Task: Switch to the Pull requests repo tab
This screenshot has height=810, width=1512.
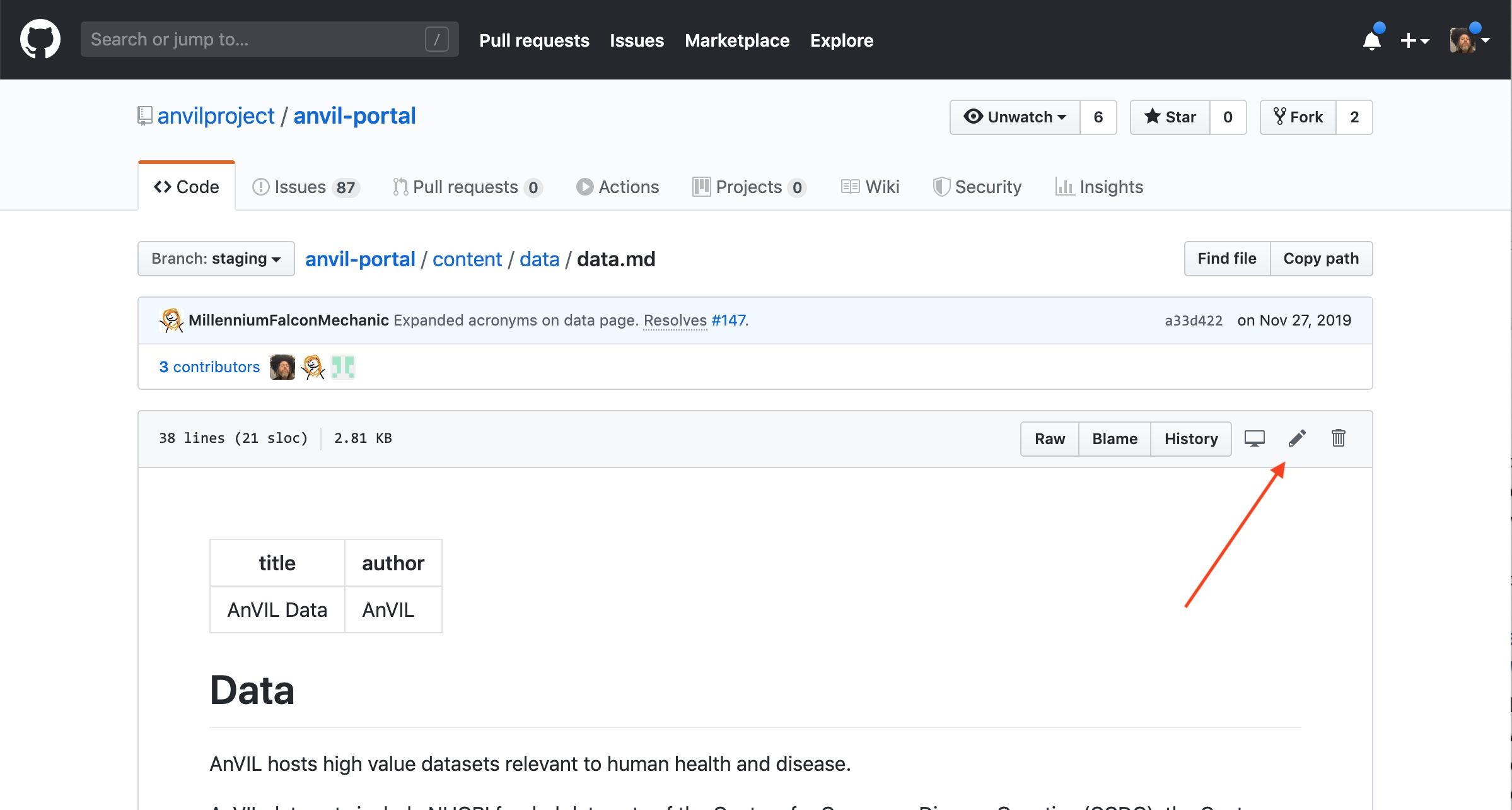Action: [x=467, y=187]
